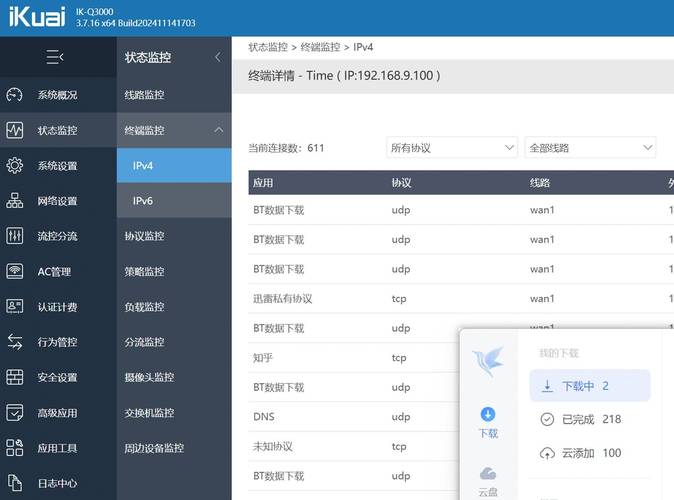Collapse the 终端监控 group chevron
Image resolution: width=674 pixels, height=500 pixels.
tap(219, 130)
